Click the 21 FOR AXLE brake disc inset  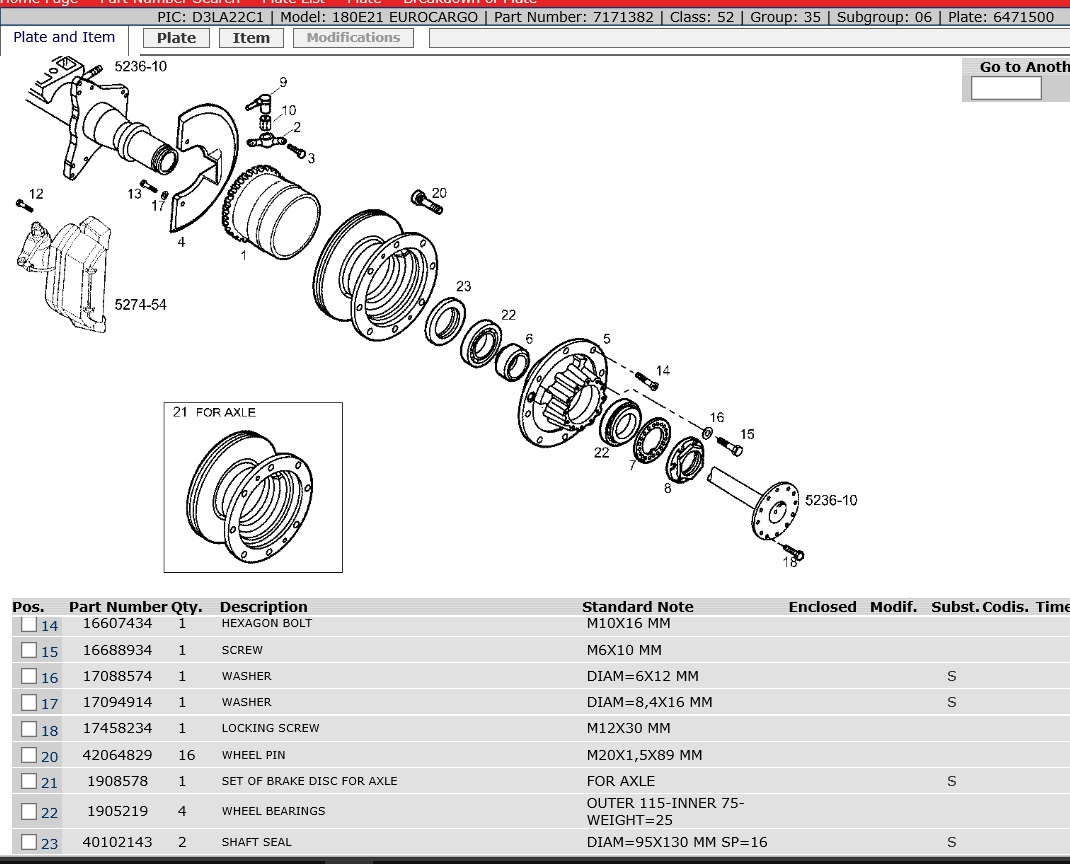tap(253, 487)
